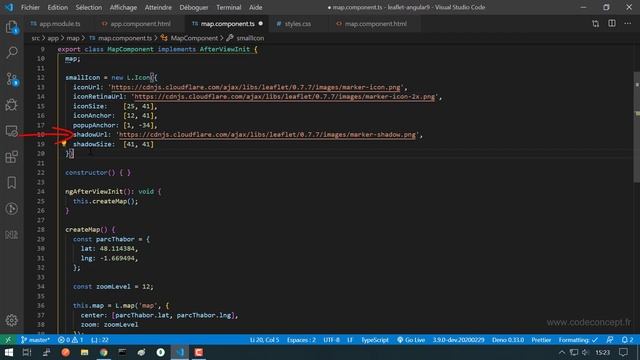Click the master branch indicator in status bar
This screenshot has height=360, width=640.
tap(35, 340)
